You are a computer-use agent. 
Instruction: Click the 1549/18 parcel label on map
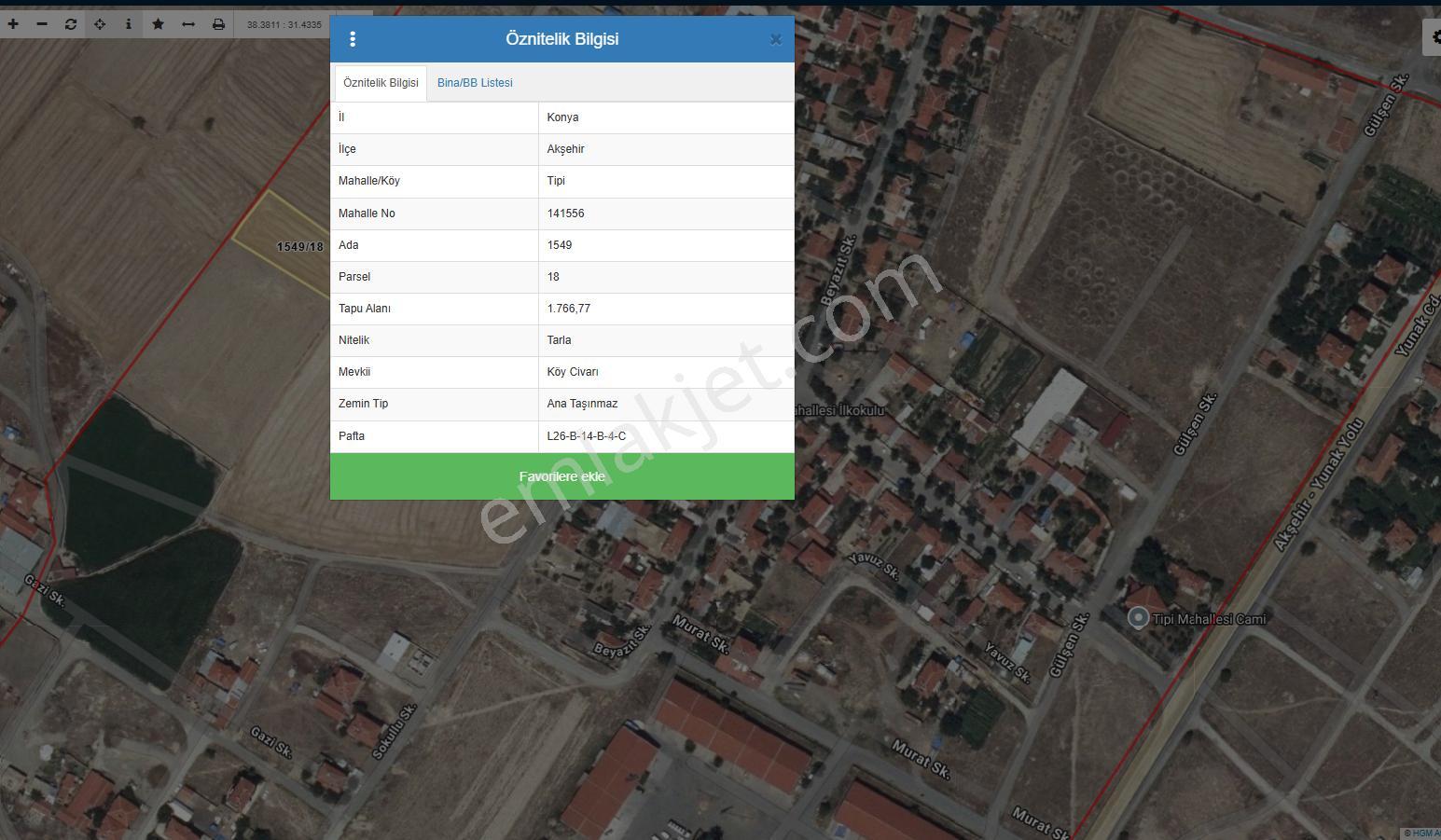pyautogui.click(x=300, y=247)
